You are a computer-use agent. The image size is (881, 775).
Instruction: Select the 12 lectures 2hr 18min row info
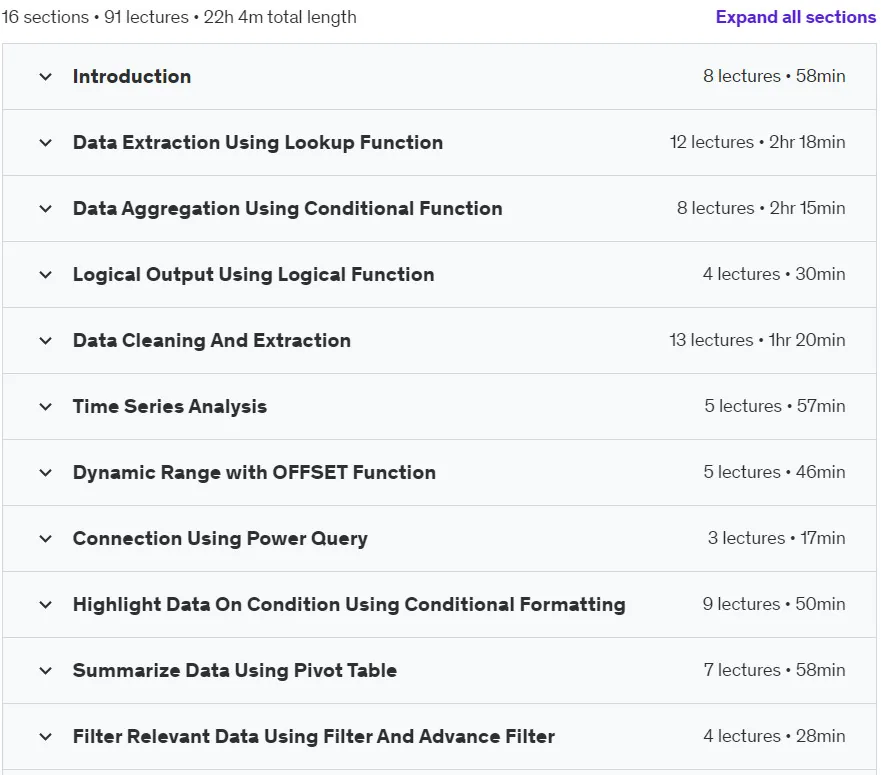pos(757,142)
